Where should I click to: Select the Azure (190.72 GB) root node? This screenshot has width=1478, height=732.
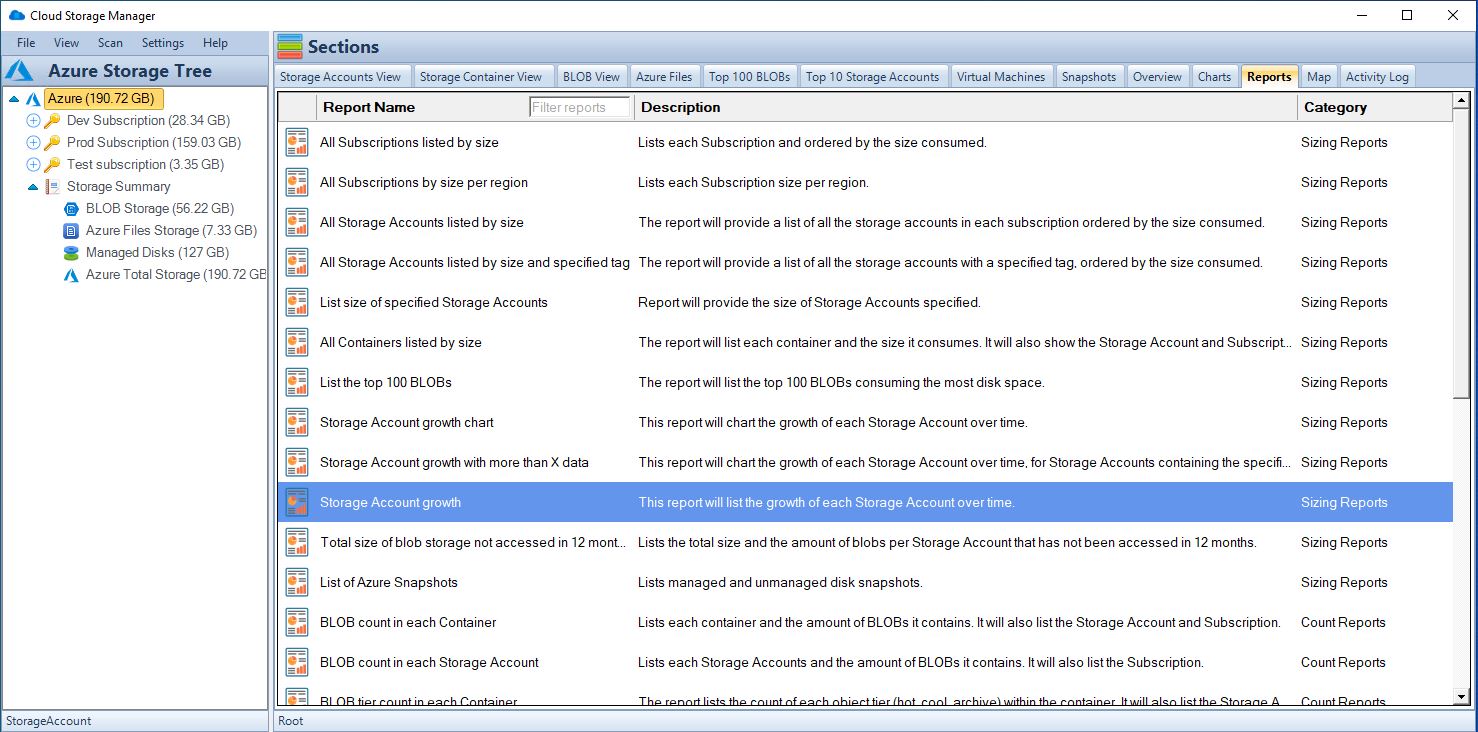pos(104,99)
